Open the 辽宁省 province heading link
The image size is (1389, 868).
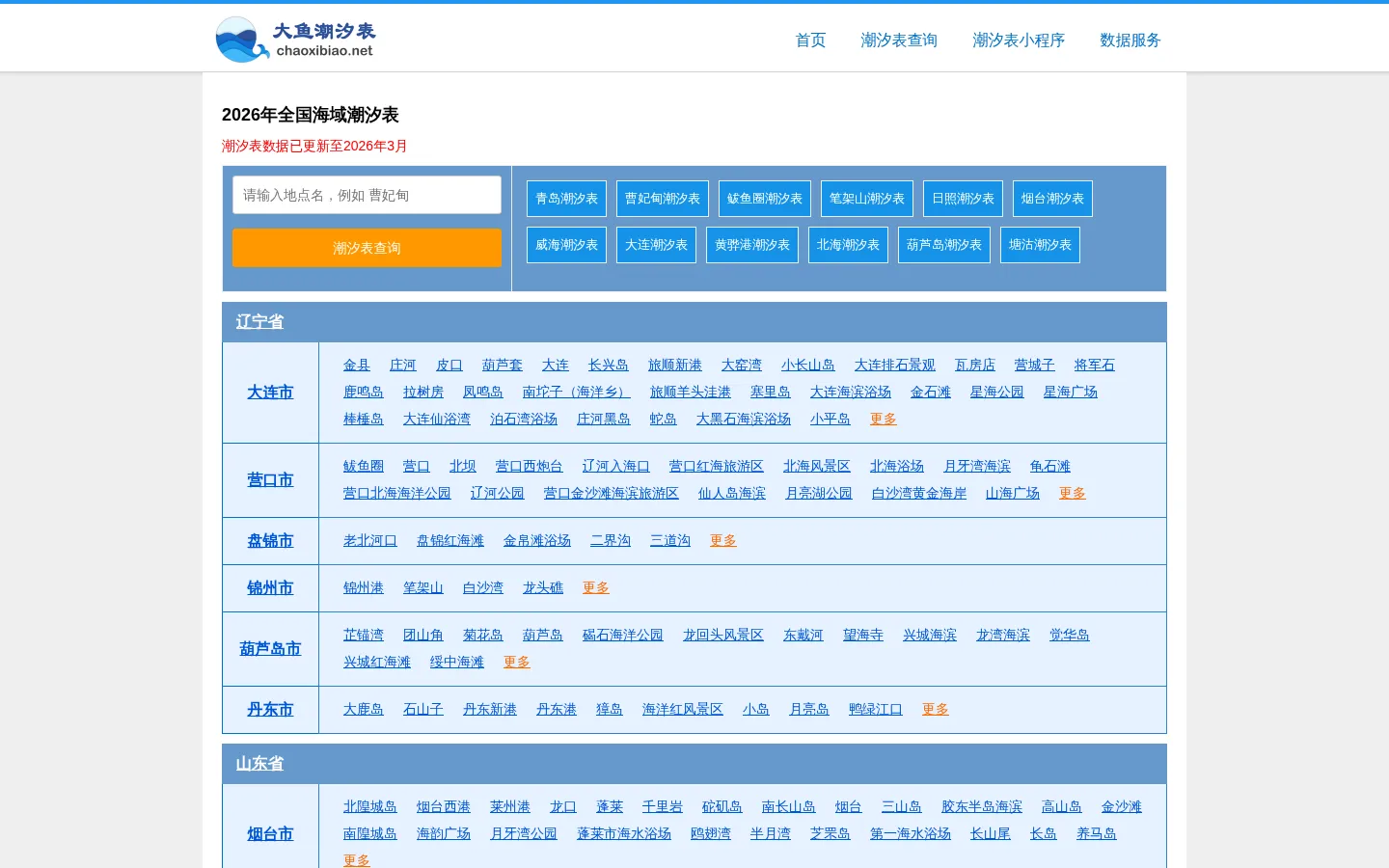click(x=259, y=322)
